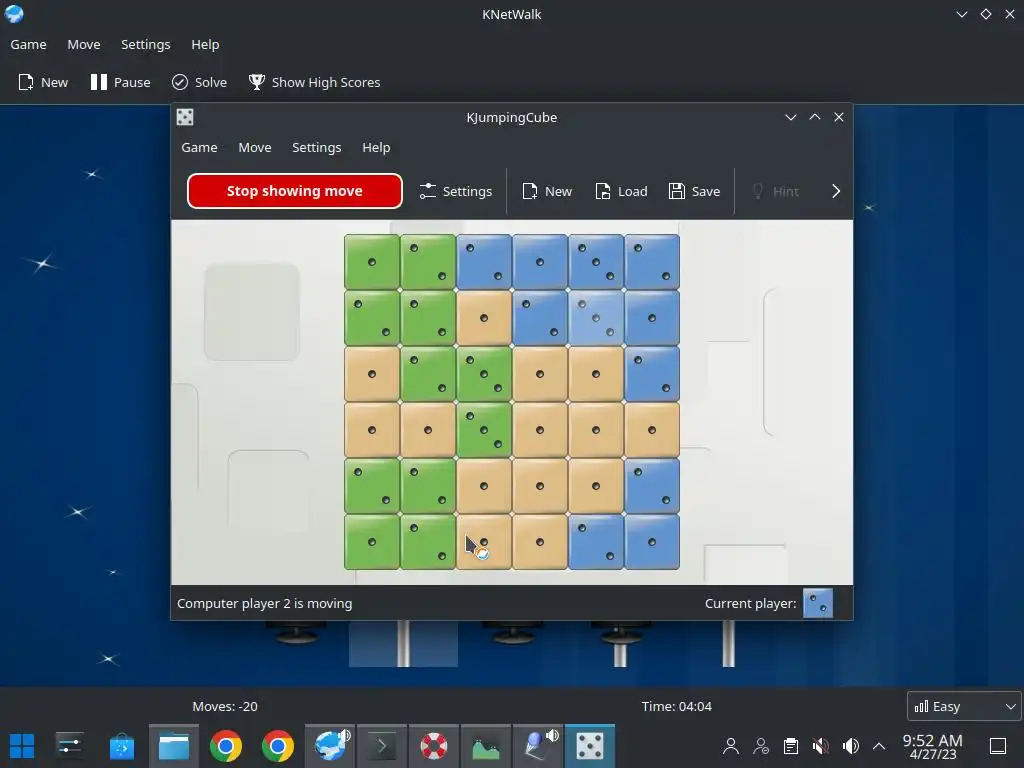The width and height of the screenshot is (1024, 768).
Task: Open the store shopping bag taskbar icon
Action: click(x=121, y=746)
